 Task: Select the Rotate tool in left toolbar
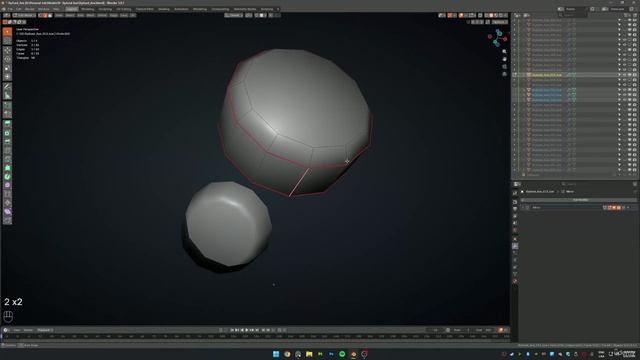[x=7, y=59]
